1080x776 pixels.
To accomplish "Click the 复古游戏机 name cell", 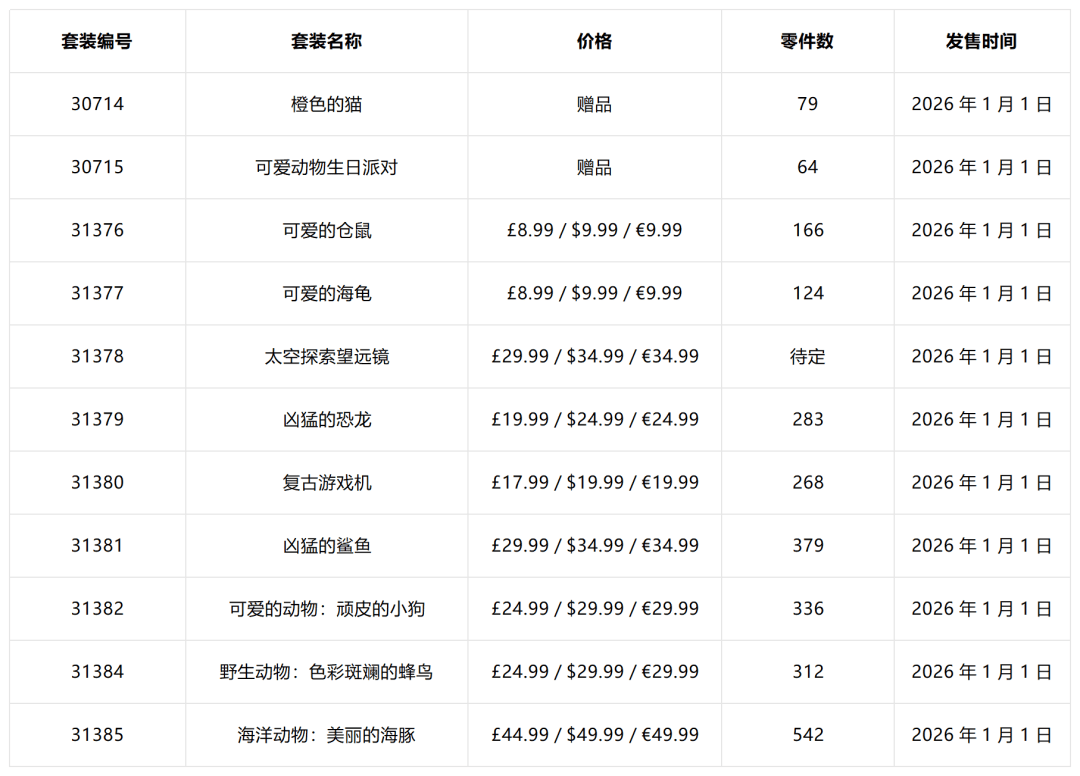I will point(326,482).
